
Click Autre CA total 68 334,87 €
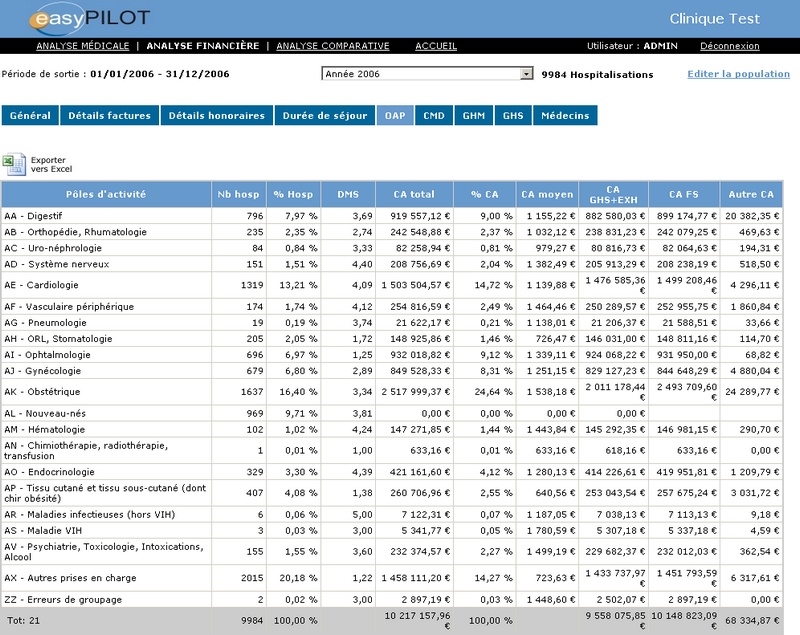coord(752,621)
